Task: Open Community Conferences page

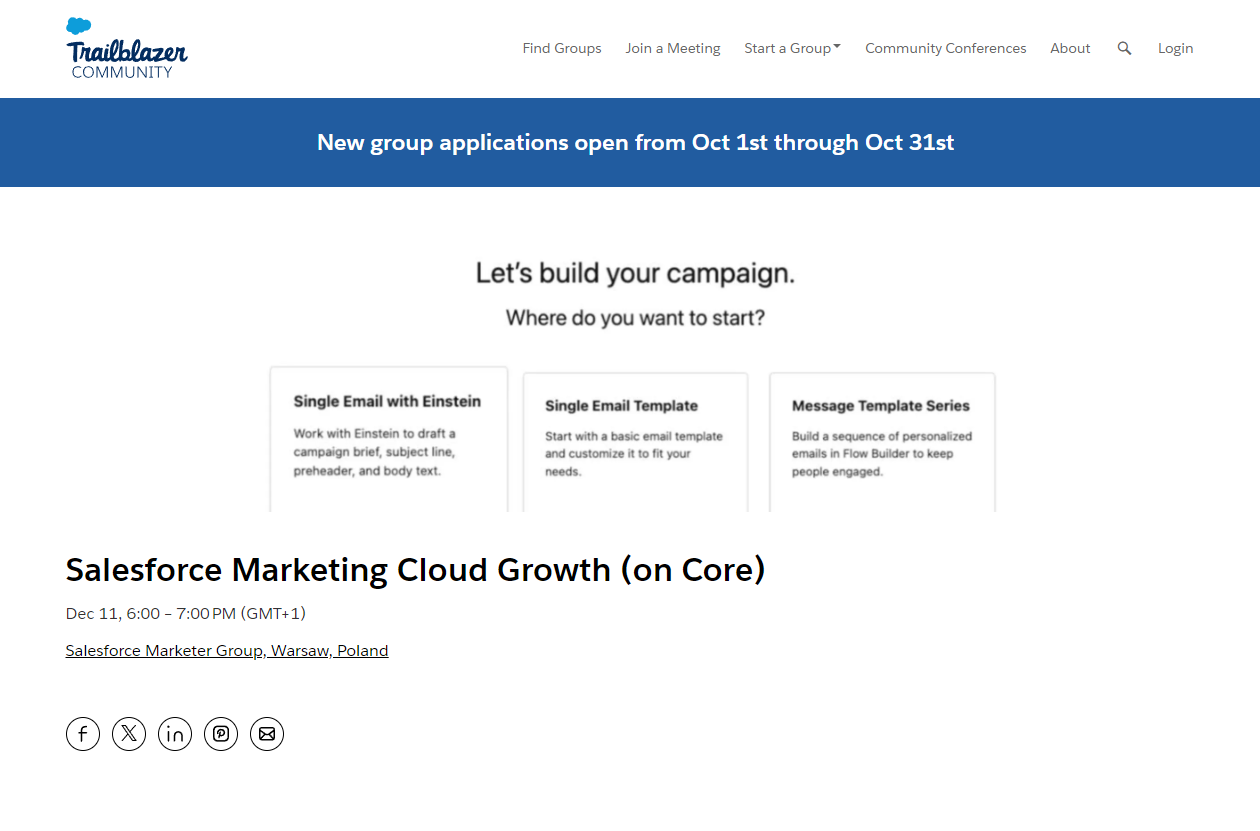Action: [x=945, y=48]
